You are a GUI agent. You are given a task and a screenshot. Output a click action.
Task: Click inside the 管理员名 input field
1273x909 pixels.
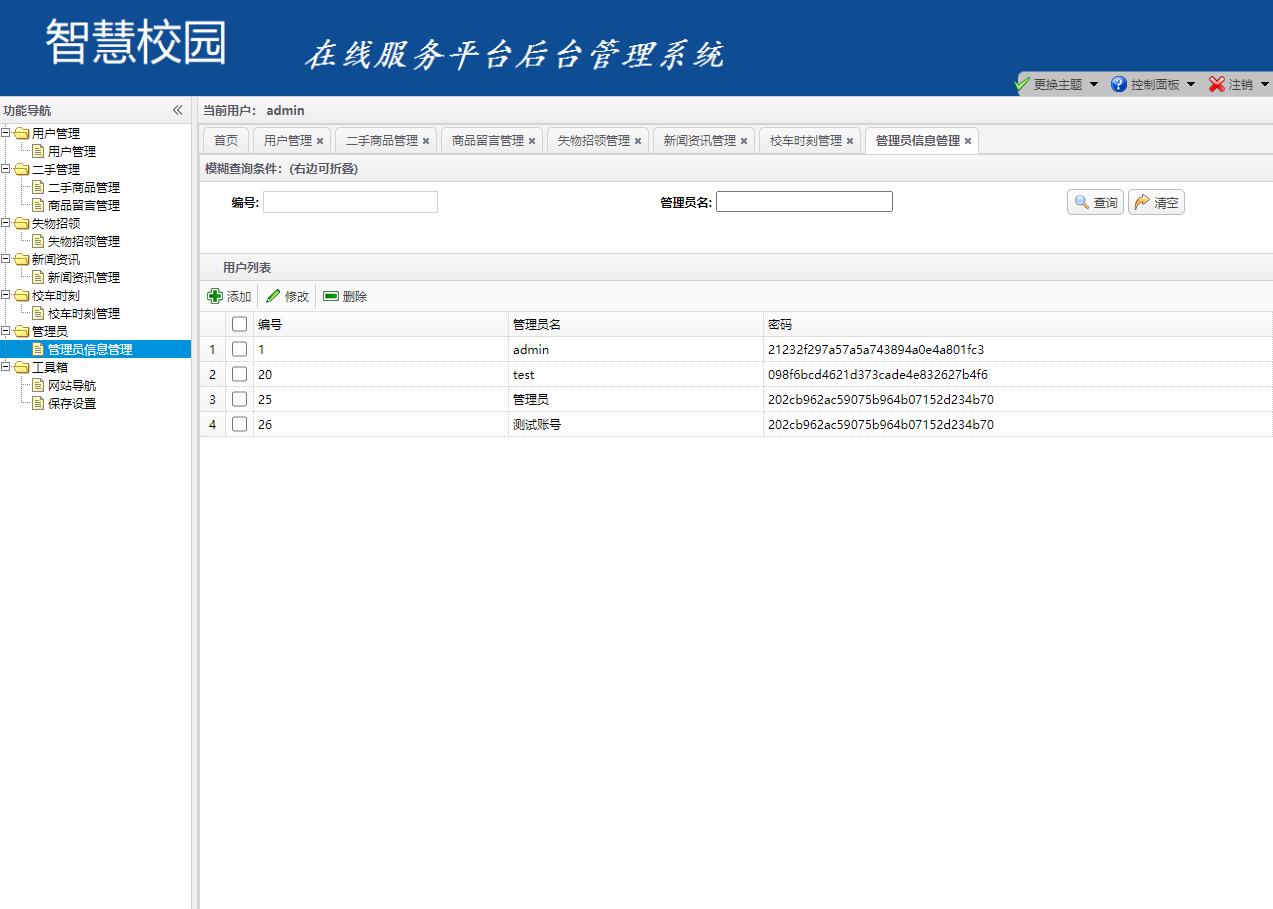point(804,201)
